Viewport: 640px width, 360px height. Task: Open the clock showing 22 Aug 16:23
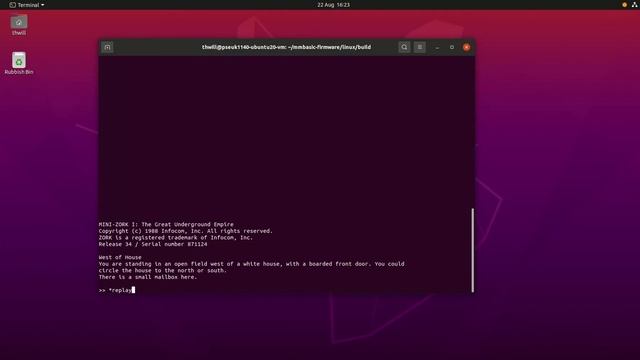click(333, 5)
